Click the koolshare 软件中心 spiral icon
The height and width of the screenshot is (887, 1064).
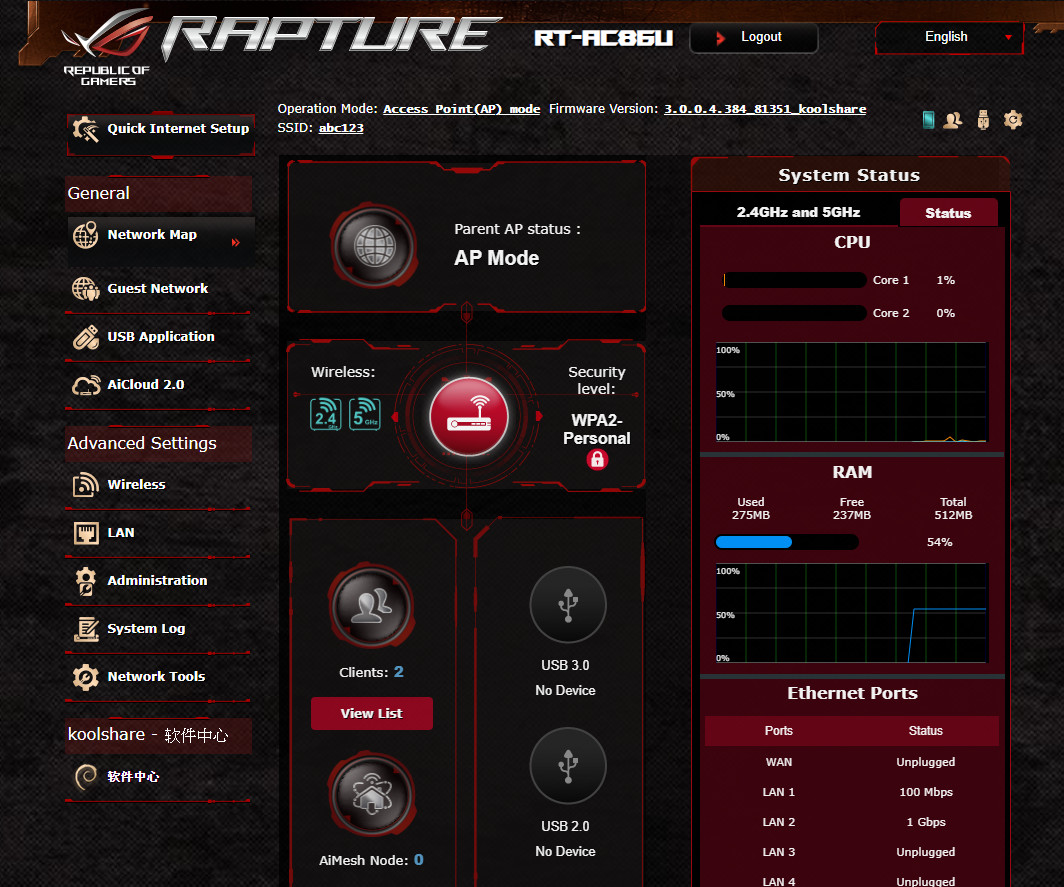click(86, 777)
